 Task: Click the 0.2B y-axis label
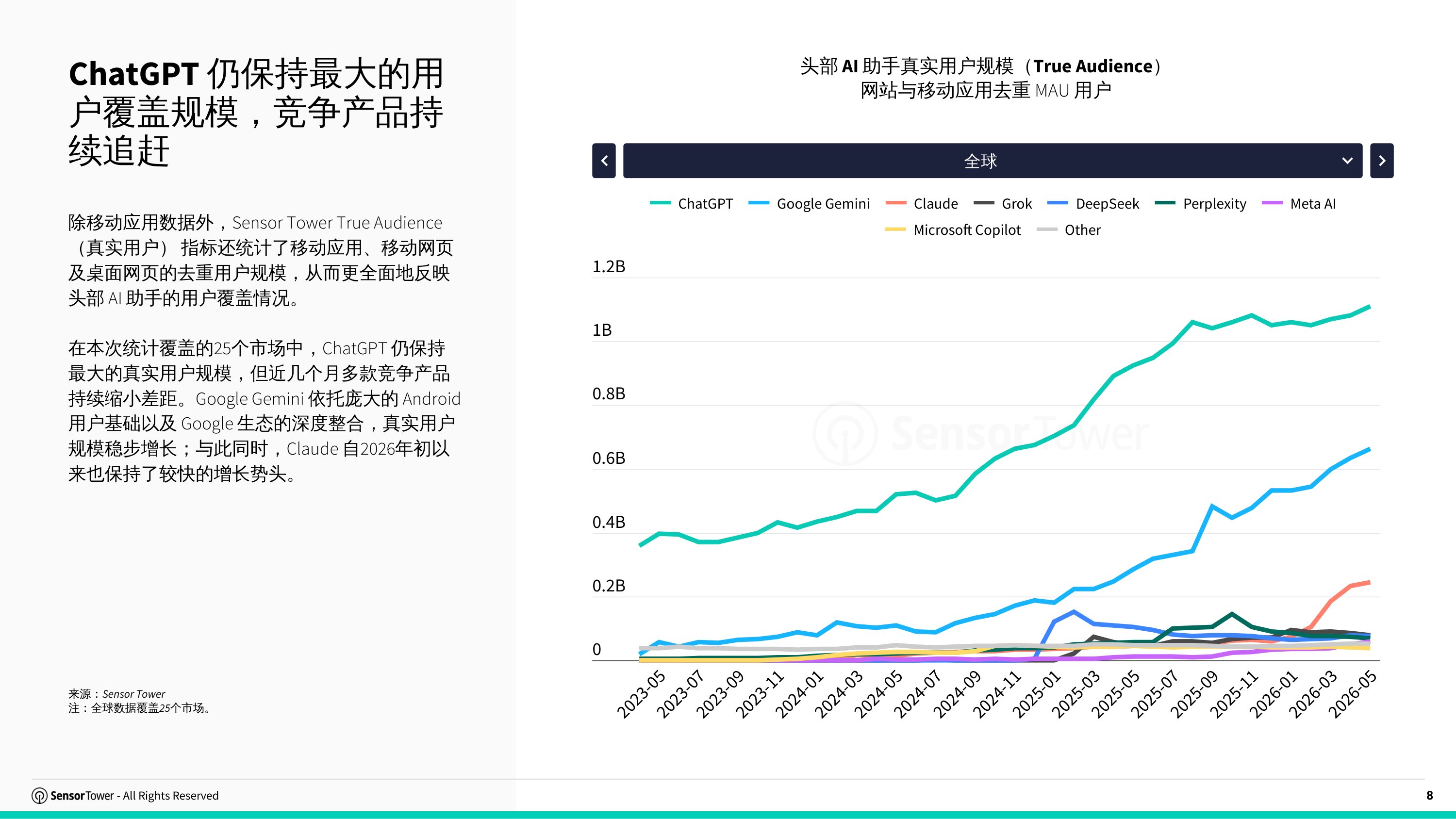coord(609,586)
